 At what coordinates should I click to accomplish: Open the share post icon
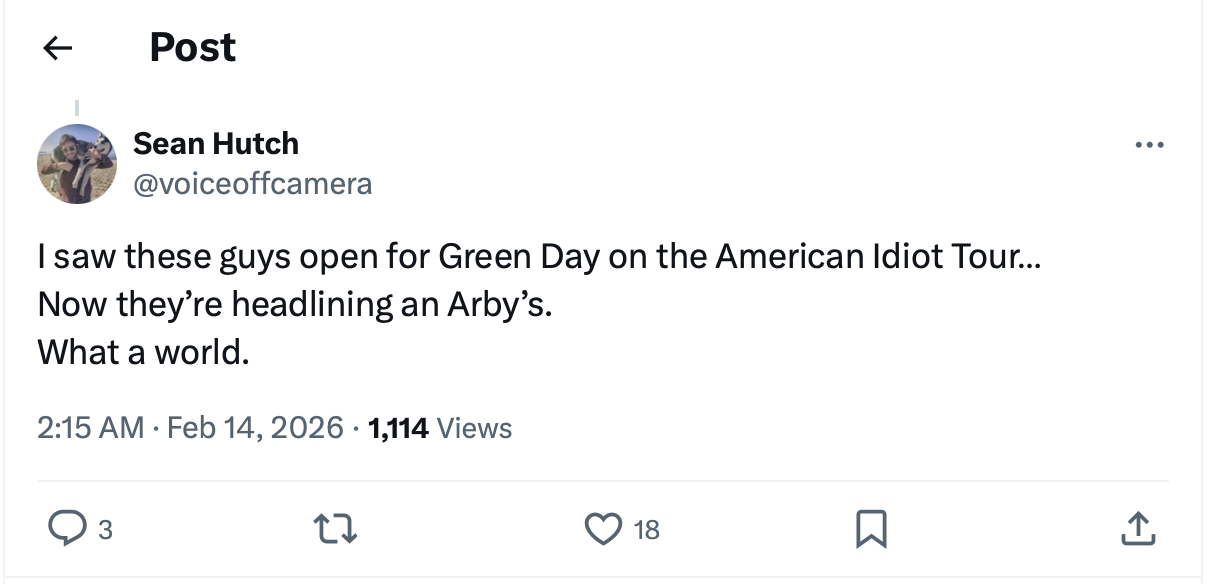[1137, 529]
